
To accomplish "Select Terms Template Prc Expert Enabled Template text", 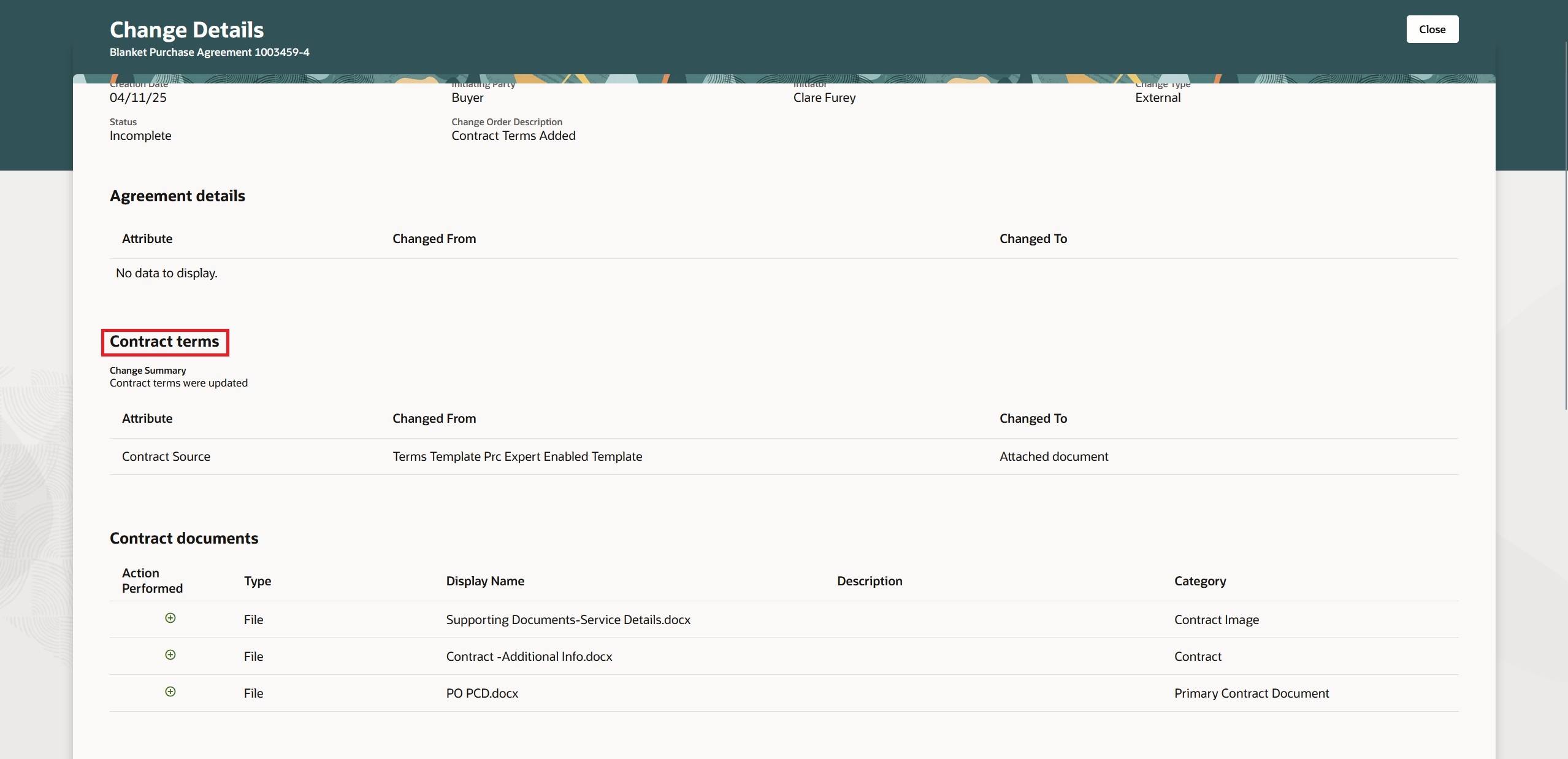I will [x=518, y=457].
